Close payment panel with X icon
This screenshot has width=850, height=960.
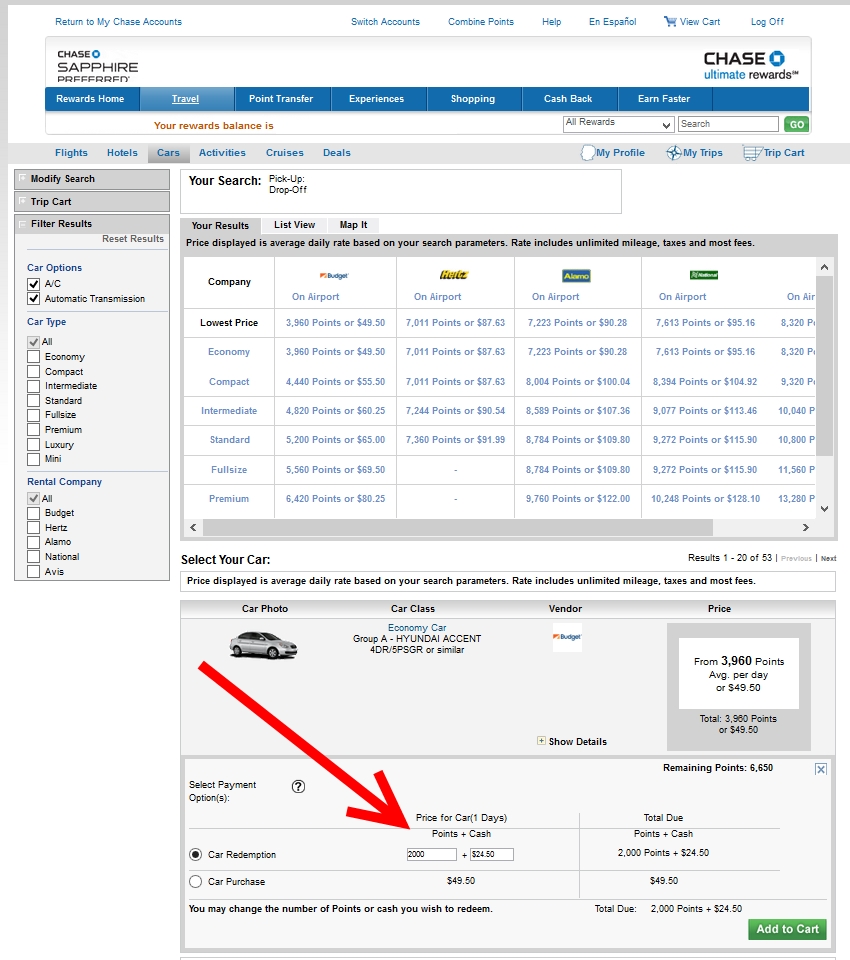point(821,769)
